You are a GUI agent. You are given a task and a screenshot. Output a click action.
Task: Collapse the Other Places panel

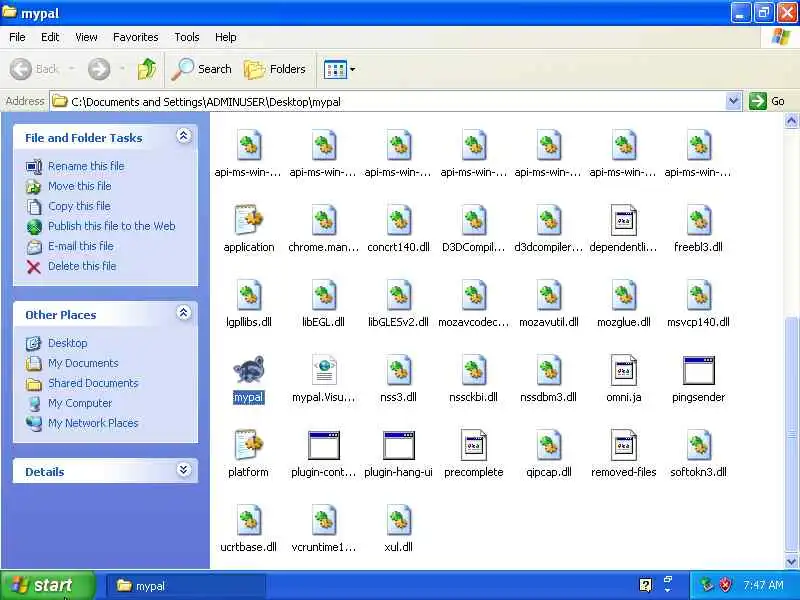click(x=184, y=313)
